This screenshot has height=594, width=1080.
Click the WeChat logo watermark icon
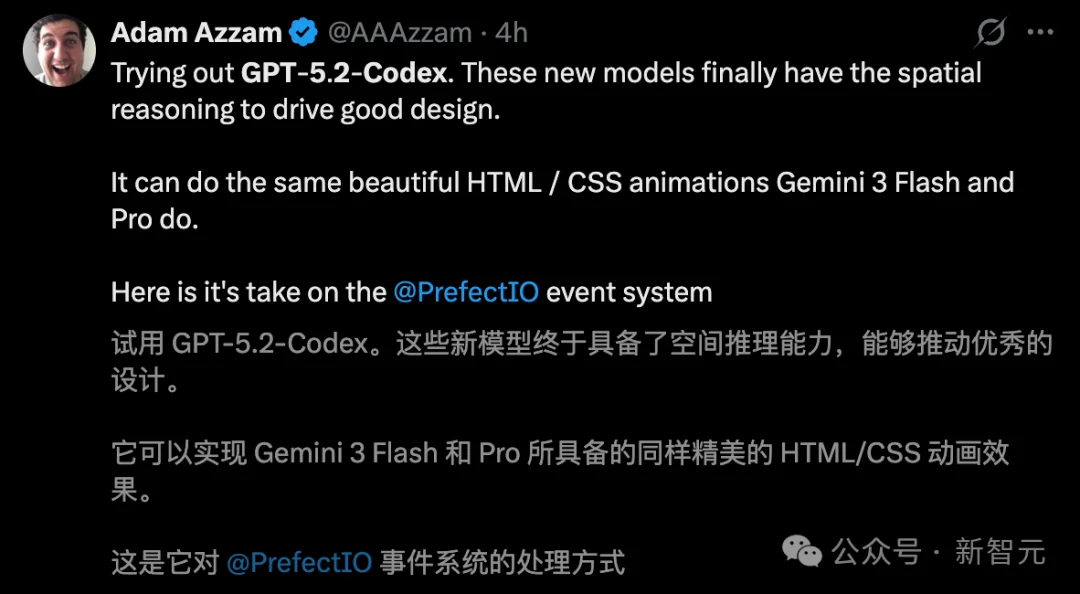pos(802,550)
